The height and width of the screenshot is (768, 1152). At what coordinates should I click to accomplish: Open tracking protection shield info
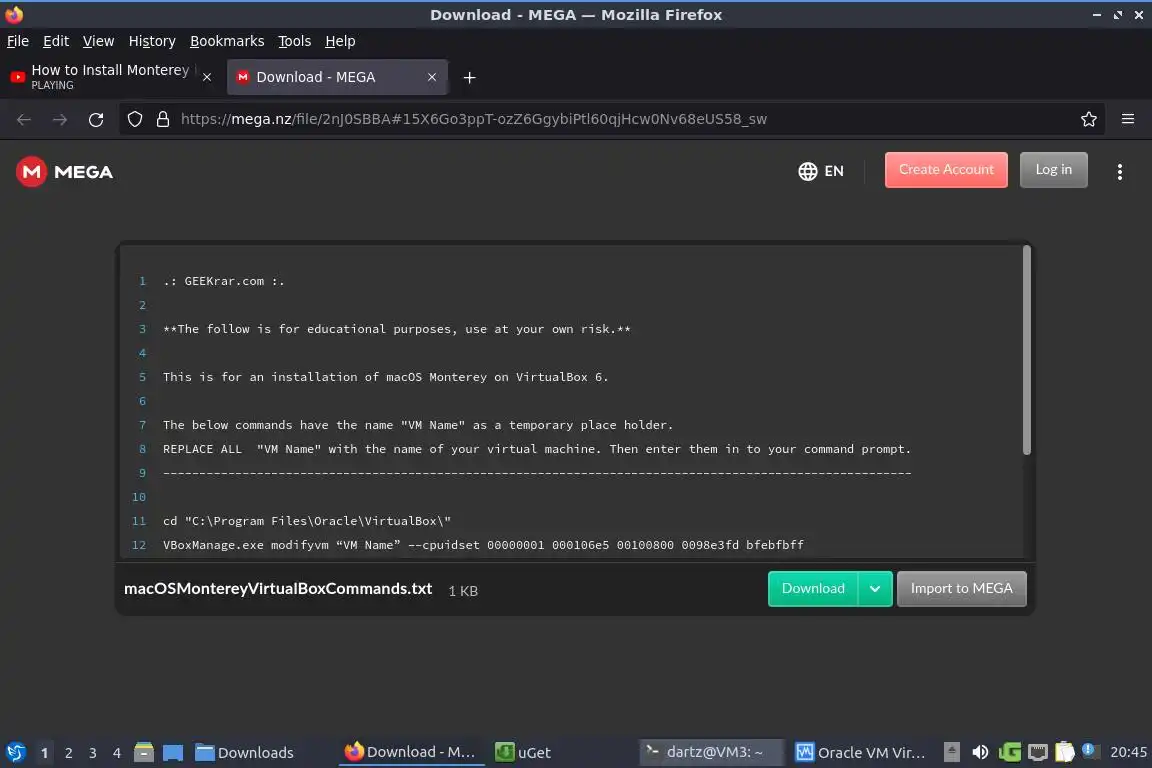coord(135,119)
